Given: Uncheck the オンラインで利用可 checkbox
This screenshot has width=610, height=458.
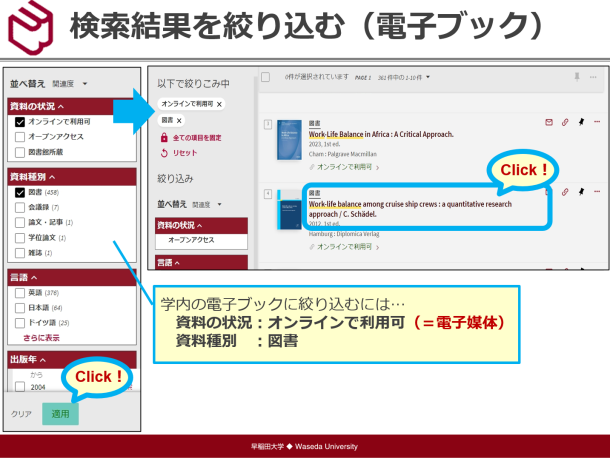Looking at the screenshot, I should tap(20, 122).
